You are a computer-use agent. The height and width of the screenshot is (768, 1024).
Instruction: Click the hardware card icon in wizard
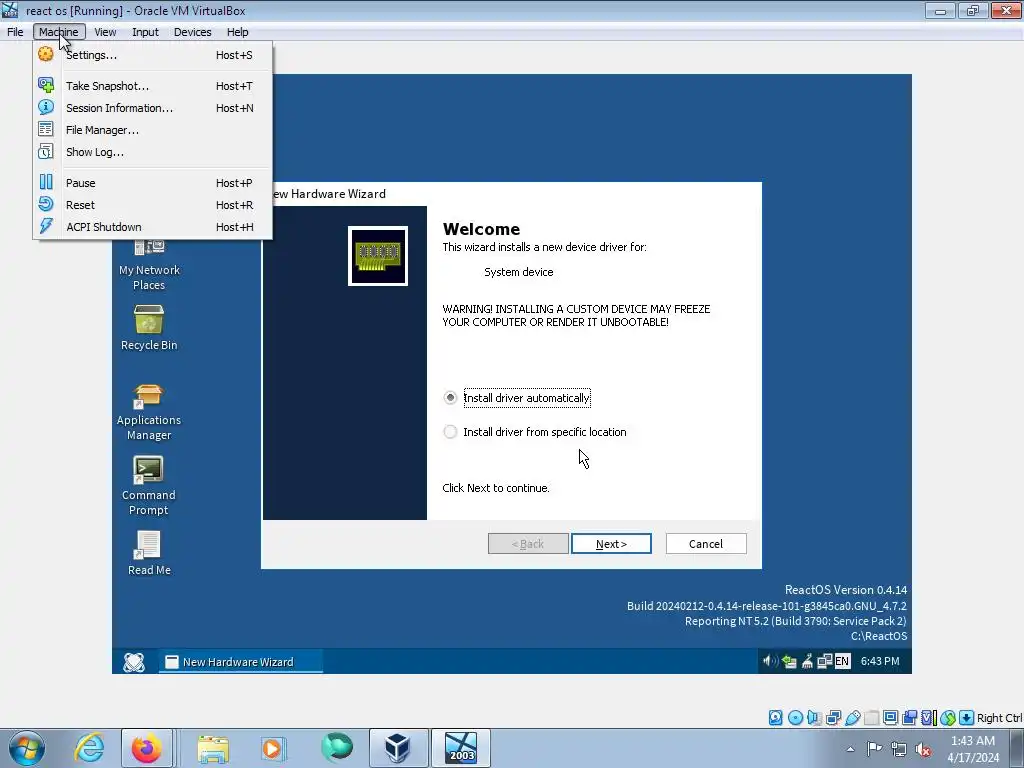click(378, 256)
